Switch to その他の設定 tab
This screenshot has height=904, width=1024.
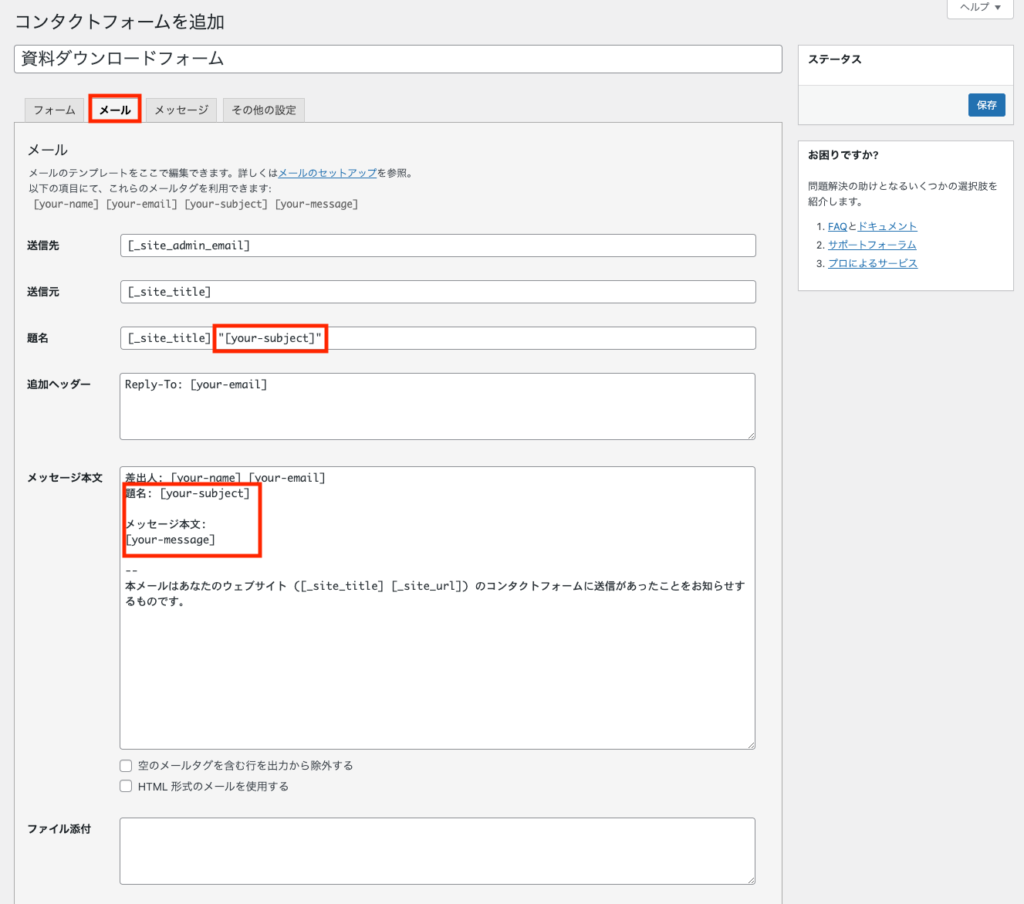263,110
